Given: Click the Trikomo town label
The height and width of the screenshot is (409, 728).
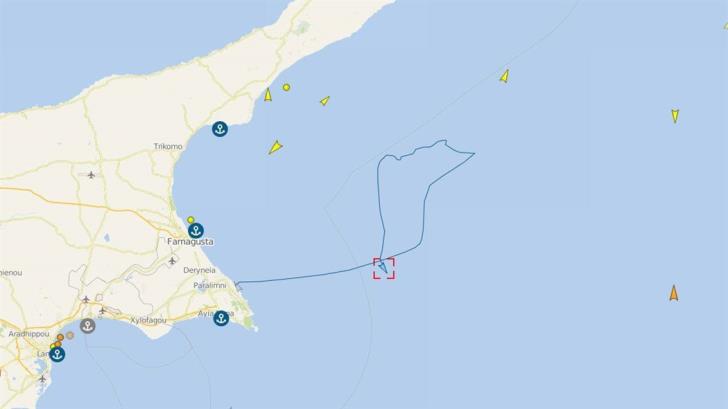Looking at the screenshot, I should point(168,146).
